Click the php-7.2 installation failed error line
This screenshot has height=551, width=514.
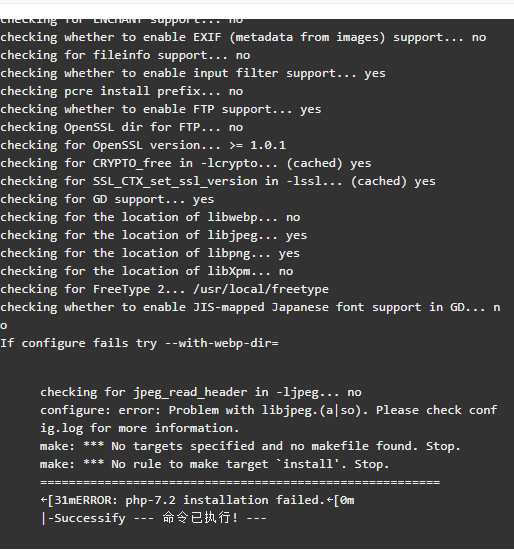[197, 500]
